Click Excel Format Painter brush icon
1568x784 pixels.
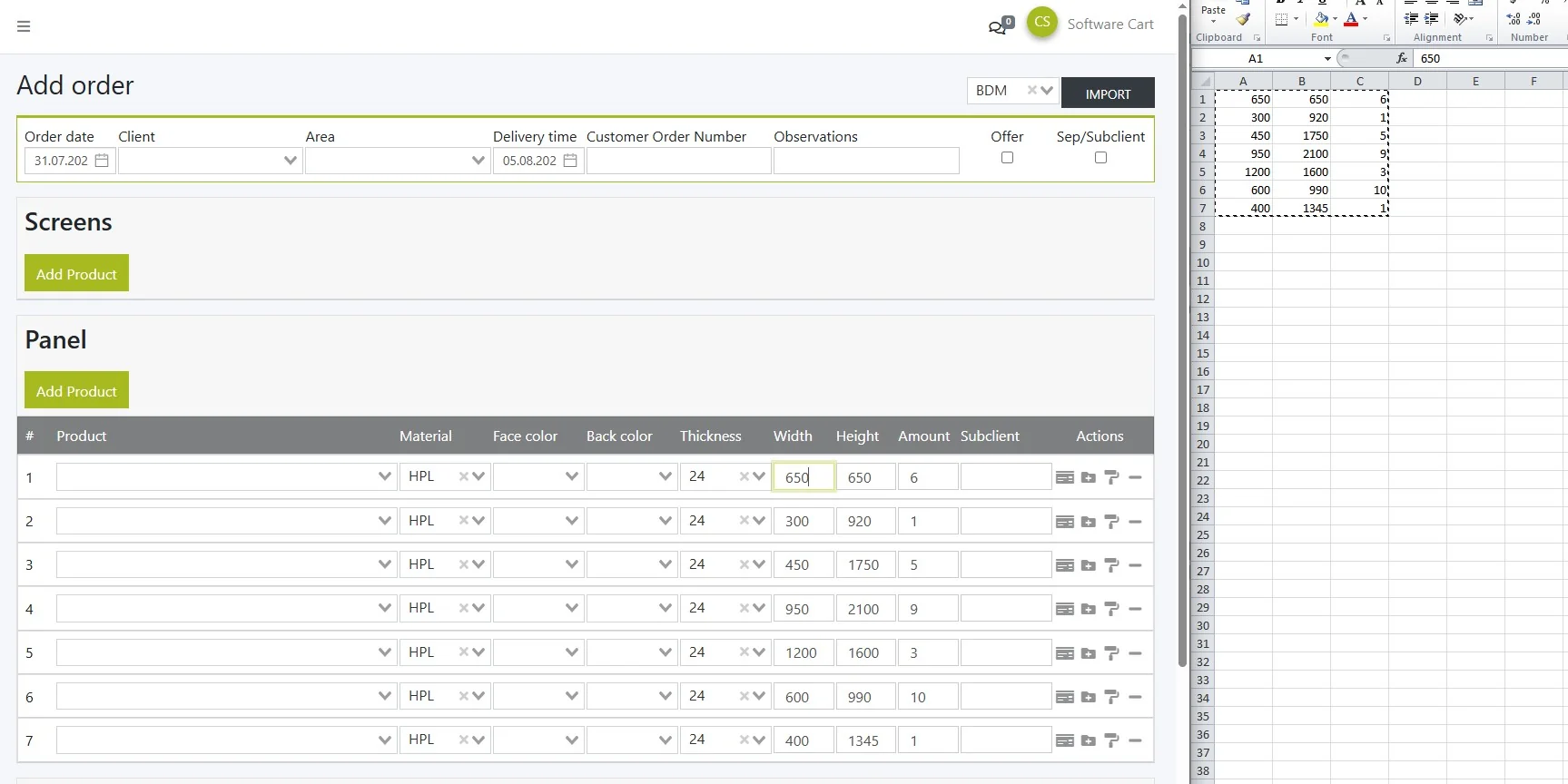point(1243,18)
